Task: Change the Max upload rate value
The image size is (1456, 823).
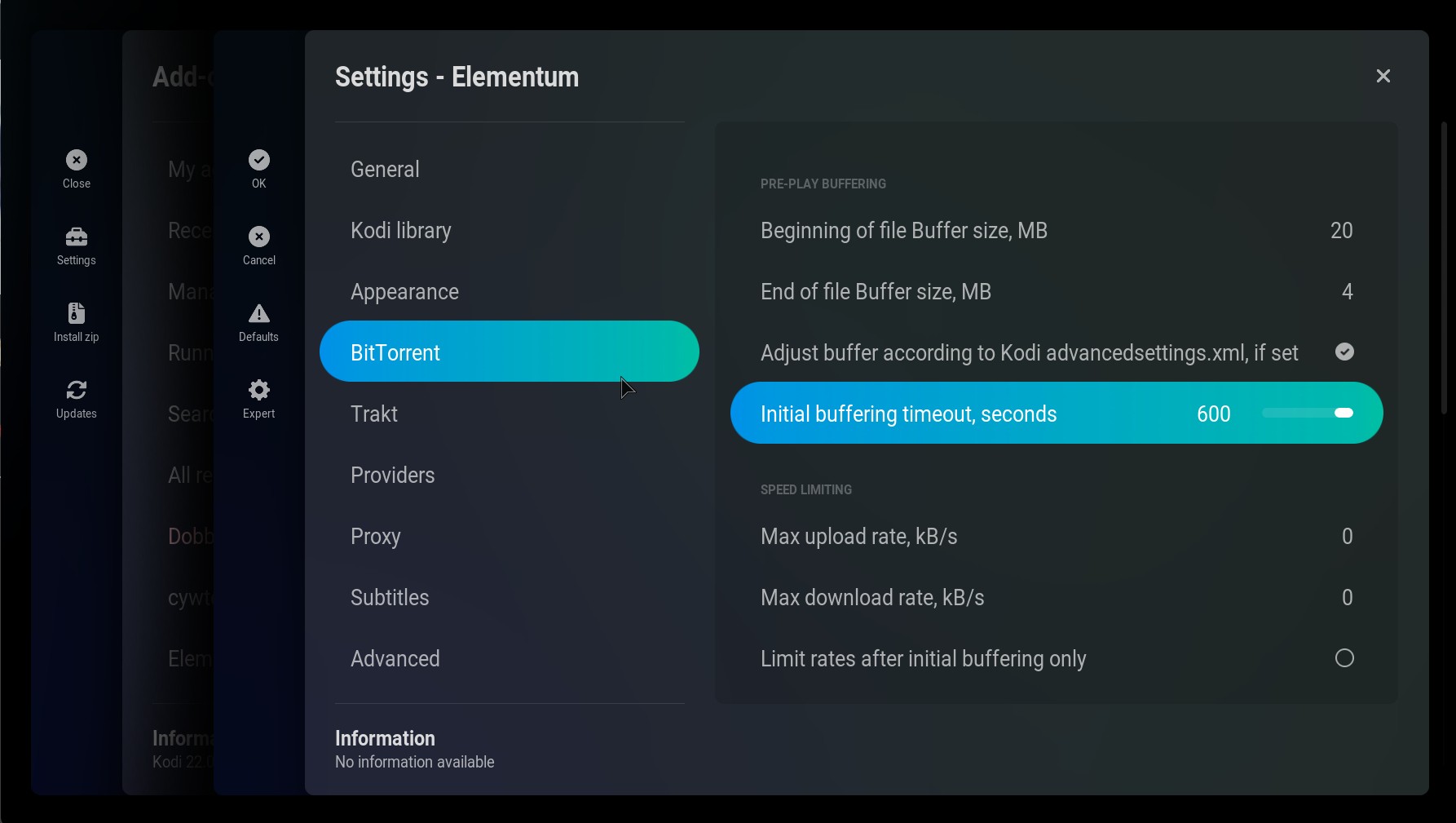Action: click(1347, 536)
